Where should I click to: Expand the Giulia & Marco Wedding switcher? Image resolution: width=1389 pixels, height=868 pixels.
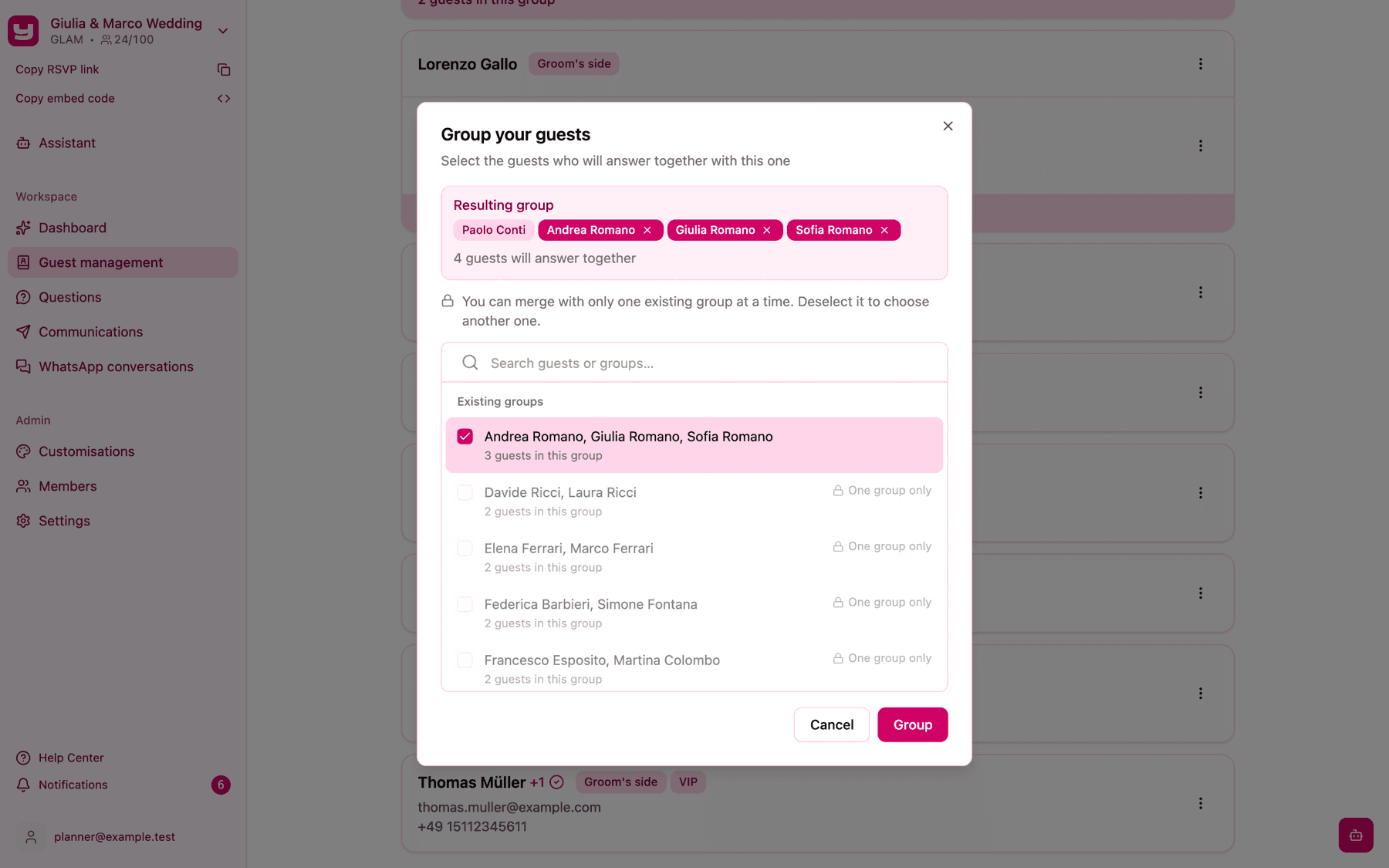[223, 31]
